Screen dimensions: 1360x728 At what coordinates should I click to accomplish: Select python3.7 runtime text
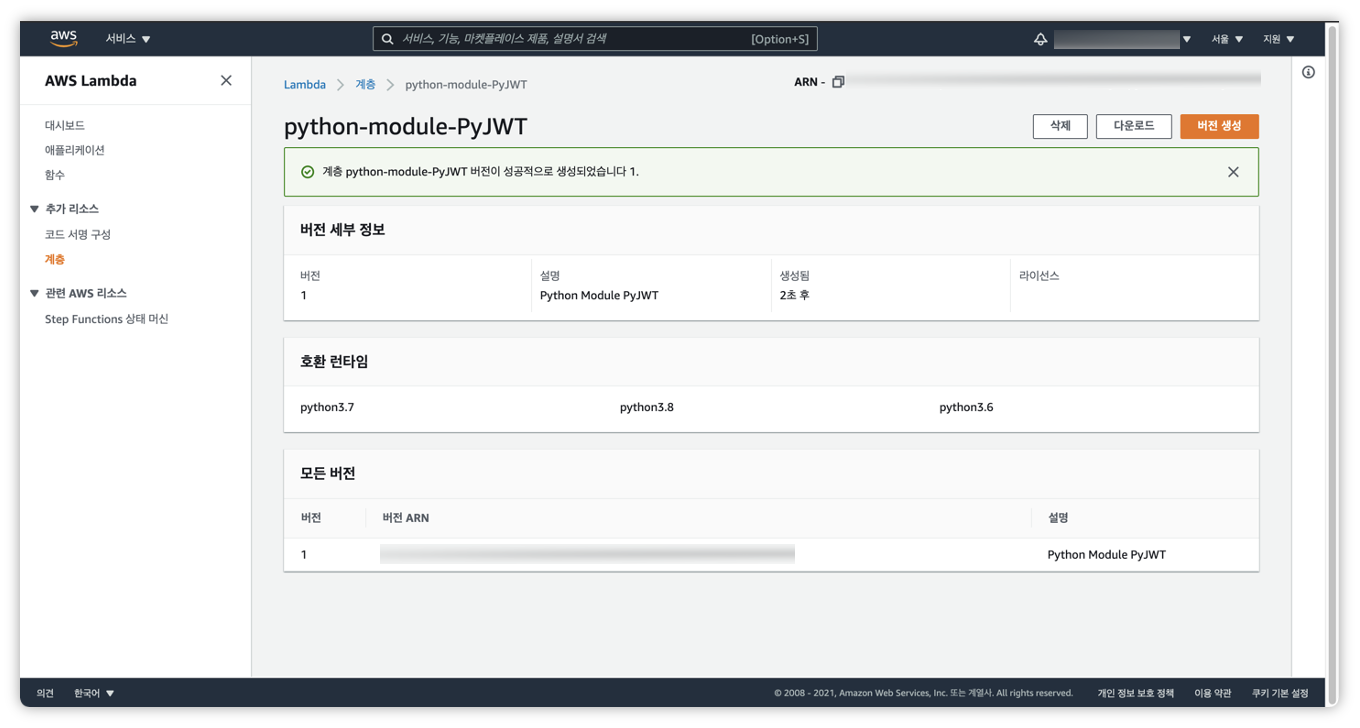[327, 408]
